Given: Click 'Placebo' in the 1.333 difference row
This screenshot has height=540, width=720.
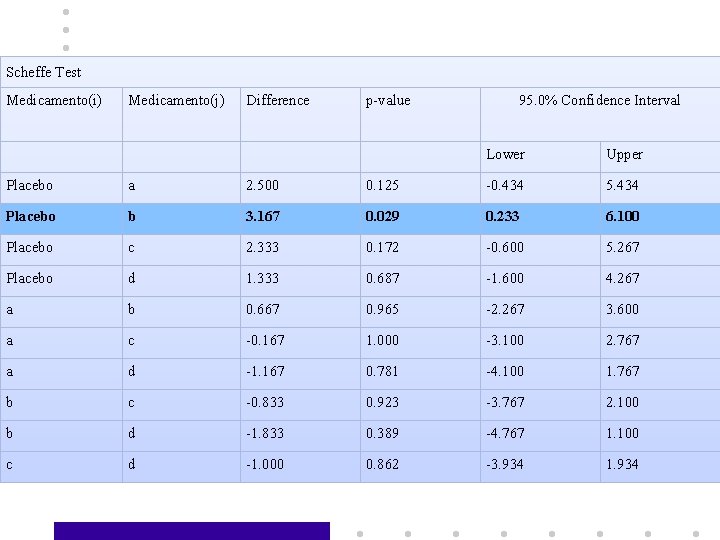Looking at the screenshot, I should point(29,278).
